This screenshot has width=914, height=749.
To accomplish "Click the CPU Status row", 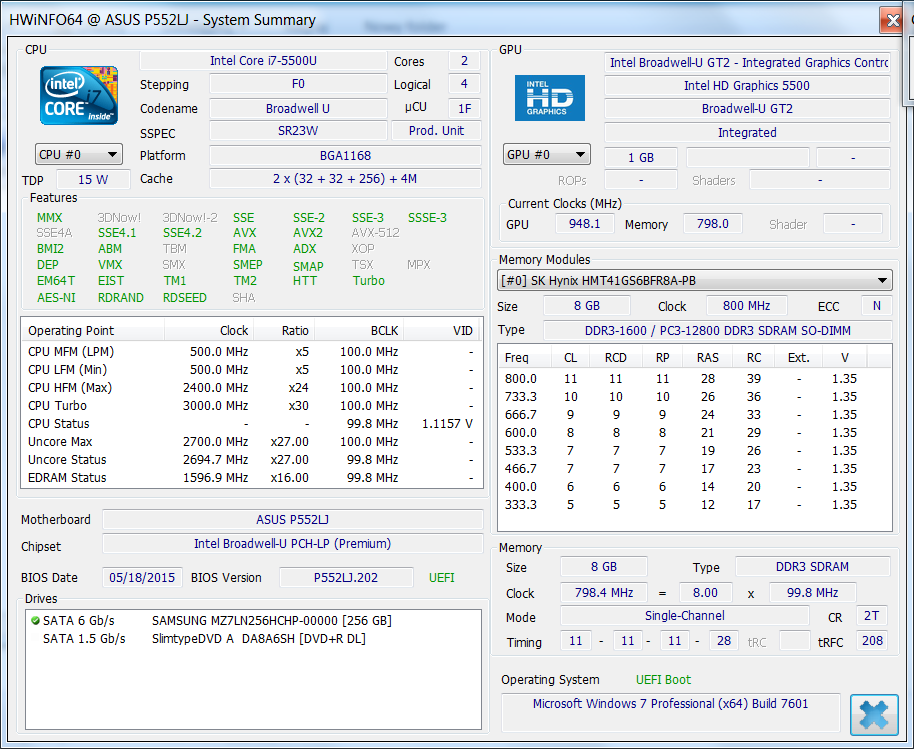I will pos(252,424).
